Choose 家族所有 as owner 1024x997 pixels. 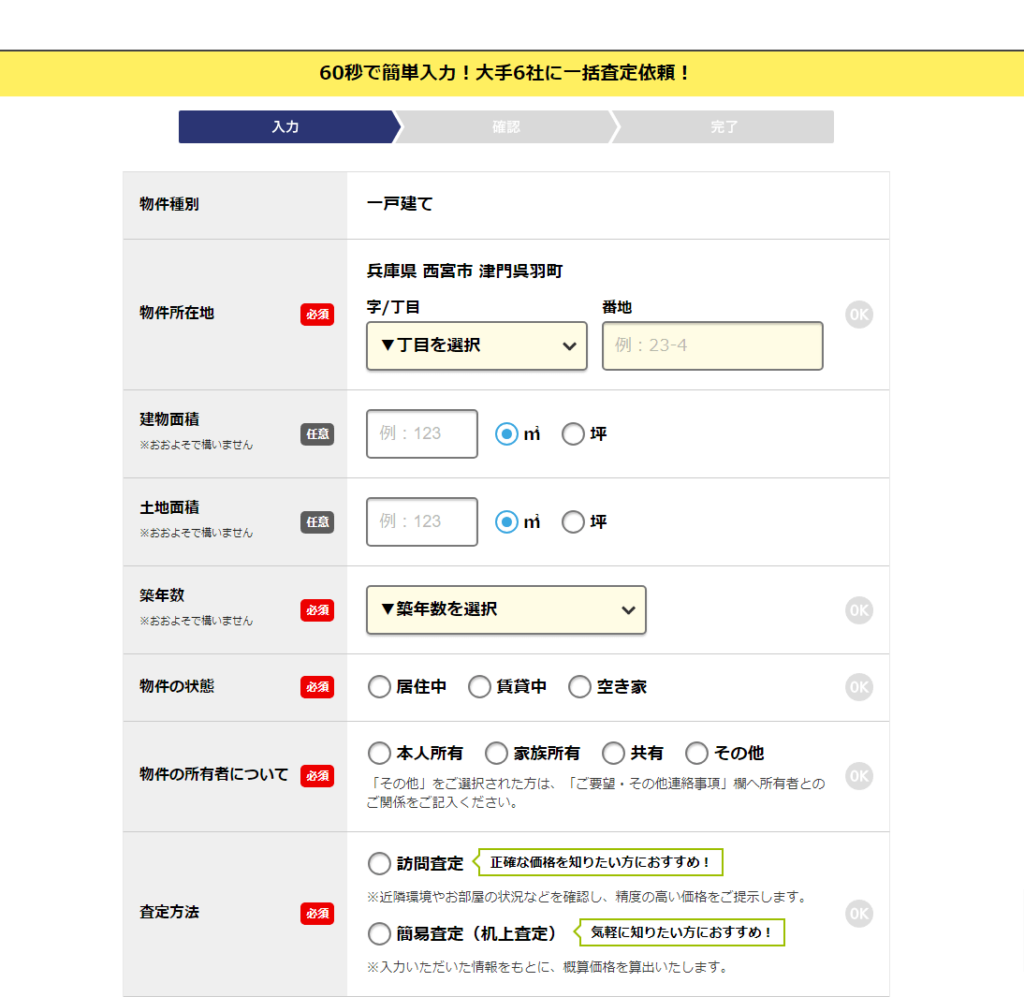coord(496,753)
